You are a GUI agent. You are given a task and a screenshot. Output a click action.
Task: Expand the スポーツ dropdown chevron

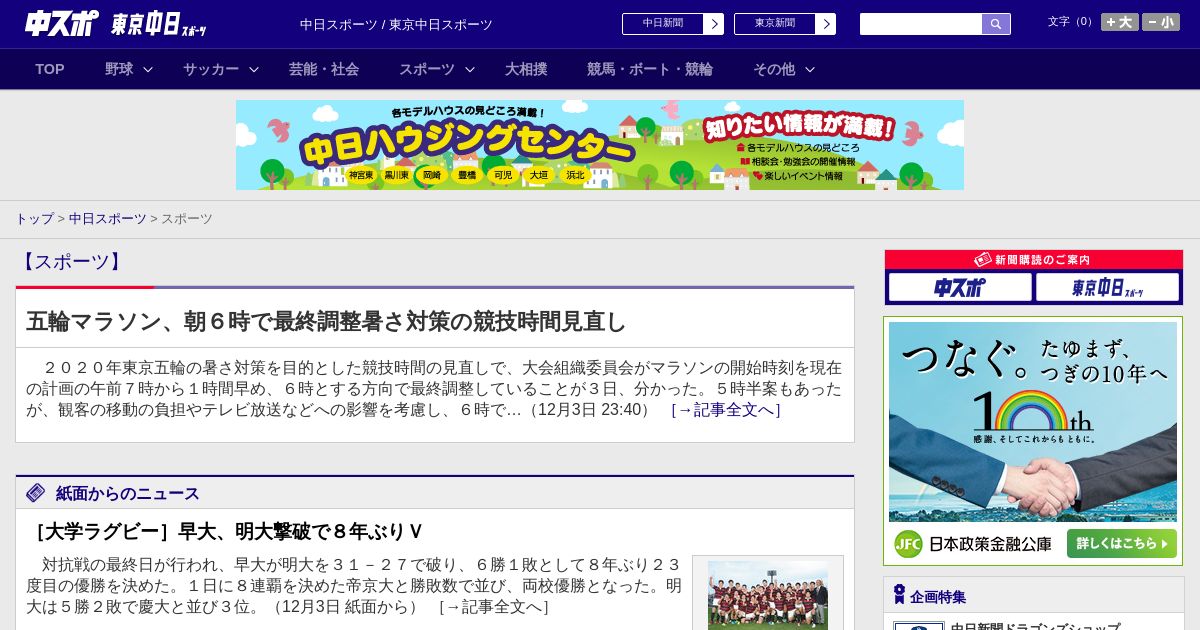click(470, 69)
